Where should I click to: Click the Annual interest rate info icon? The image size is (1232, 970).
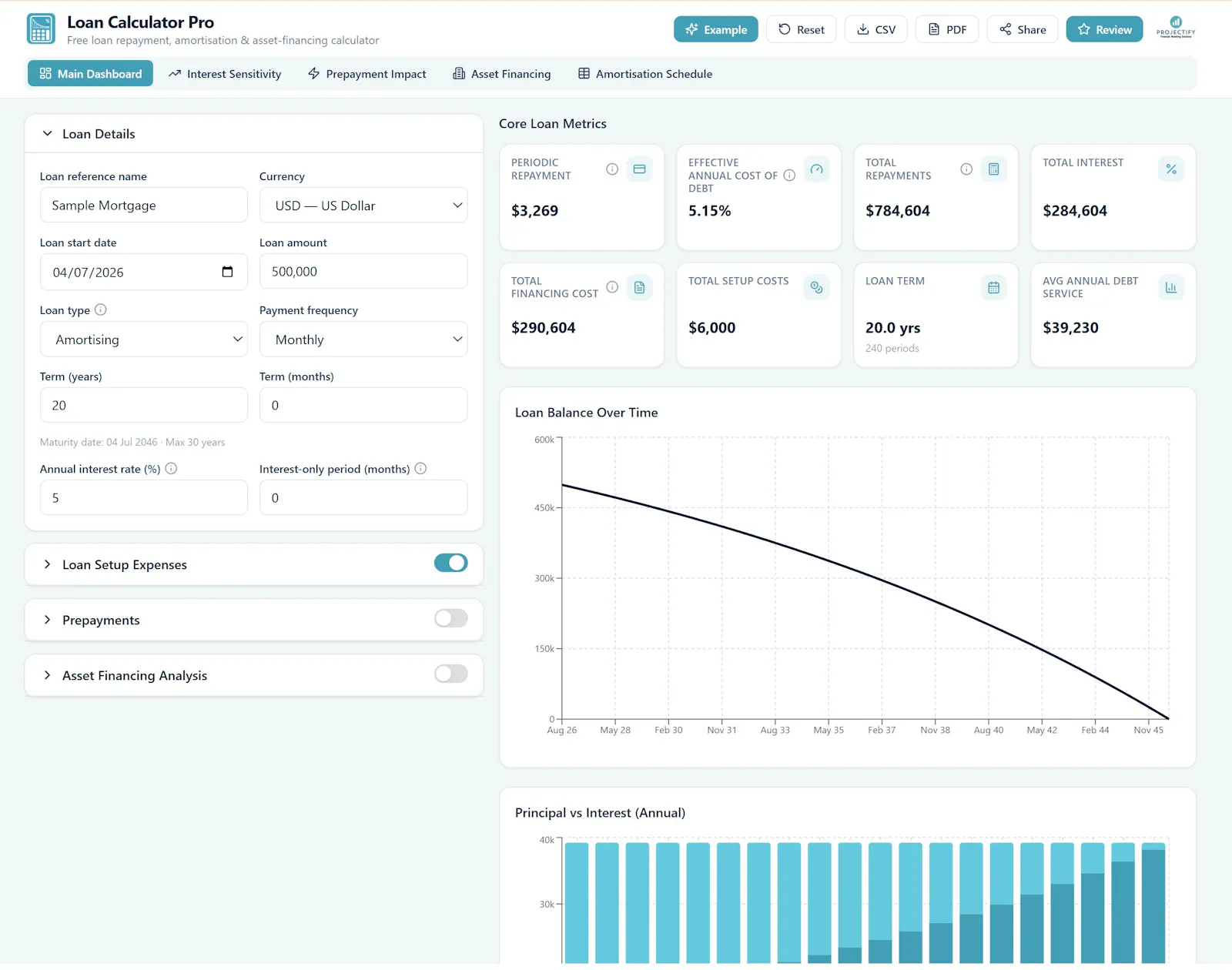(x=171, y=468)
